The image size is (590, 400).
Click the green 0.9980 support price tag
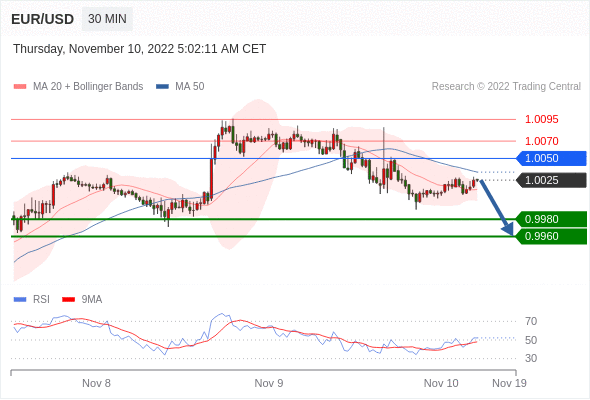(551, 219)
